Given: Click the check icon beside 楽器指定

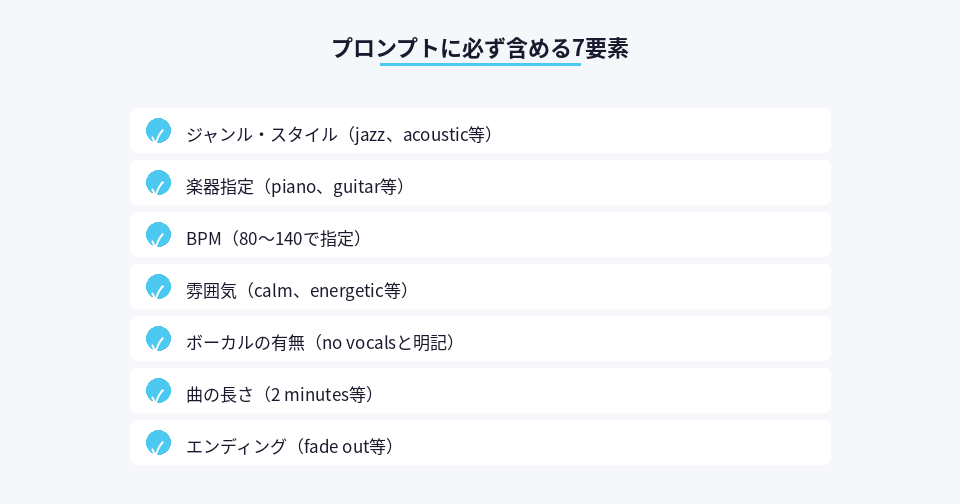Looking at the screenshot, I should [158, 183].
